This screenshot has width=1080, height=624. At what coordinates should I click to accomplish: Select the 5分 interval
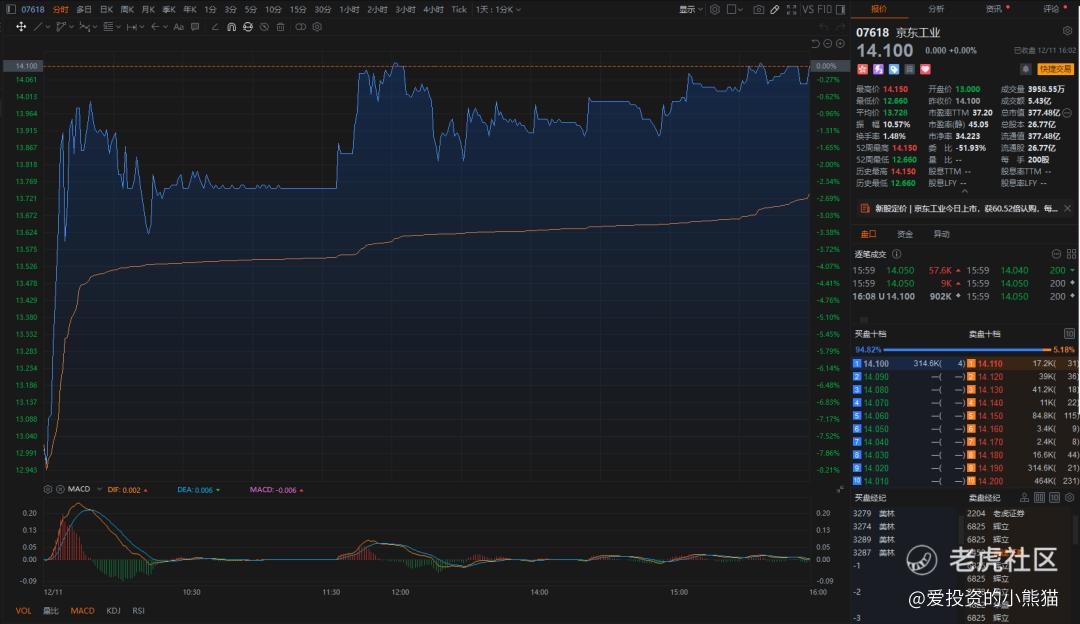tap(250, 10)
